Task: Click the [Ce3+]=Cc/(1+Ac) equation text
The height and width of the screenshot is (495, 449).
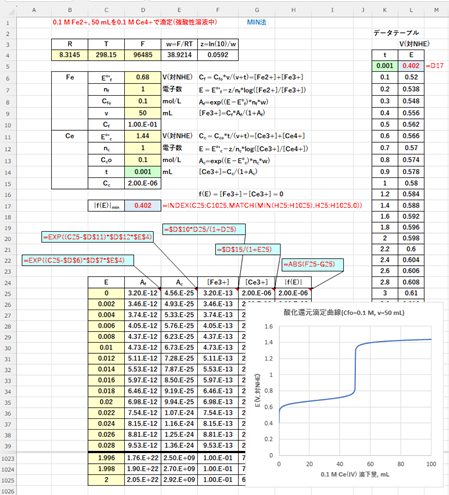Action: click(228, 172)
